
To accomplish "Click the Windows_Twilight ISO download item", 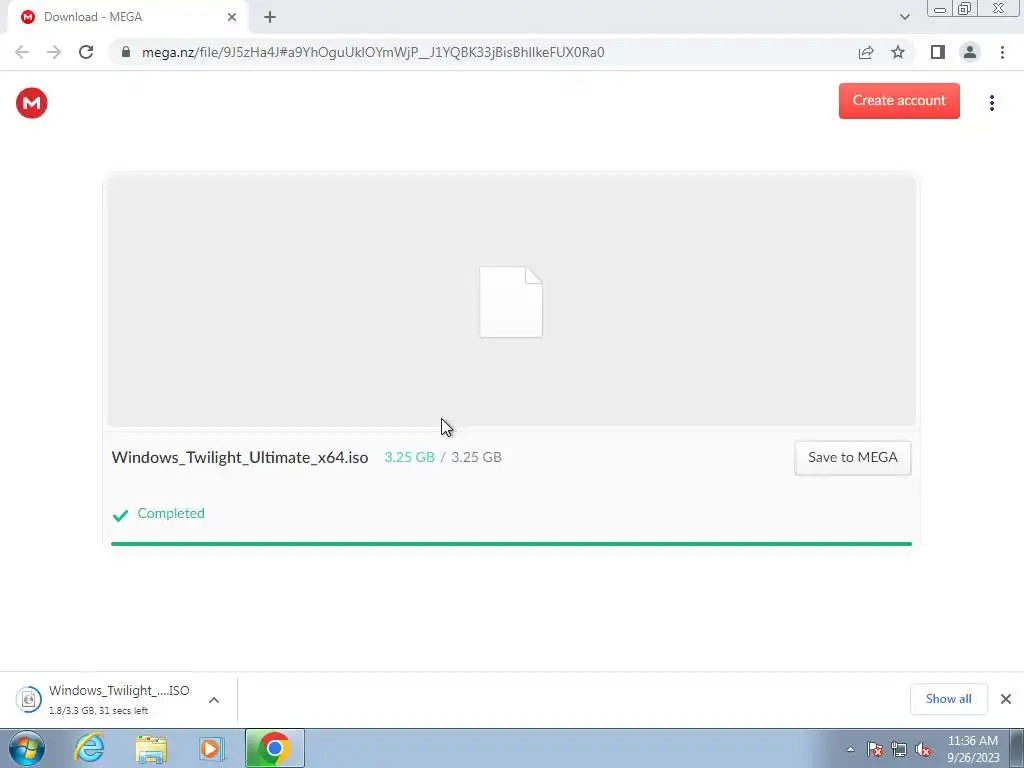I will pos(119,699).
